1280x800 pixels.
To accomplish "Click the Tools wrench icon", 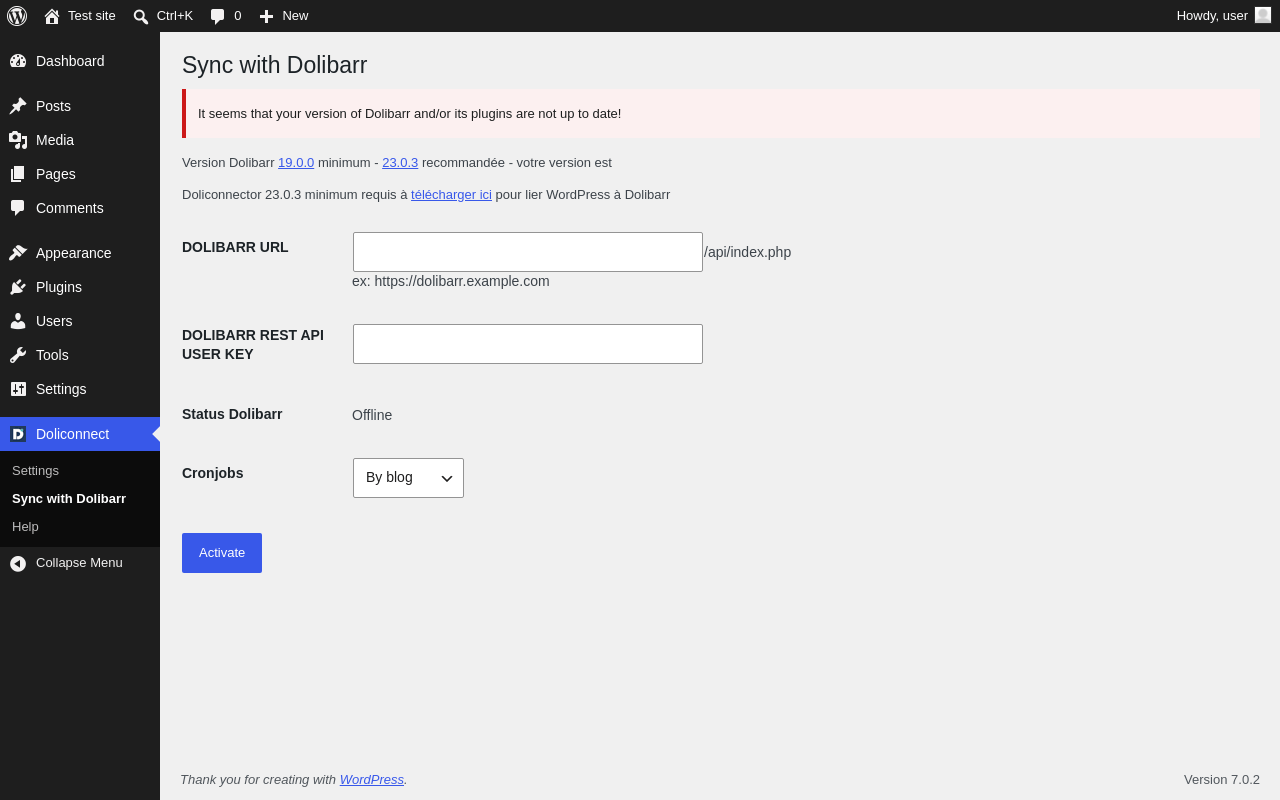I will tap(18, 355).
